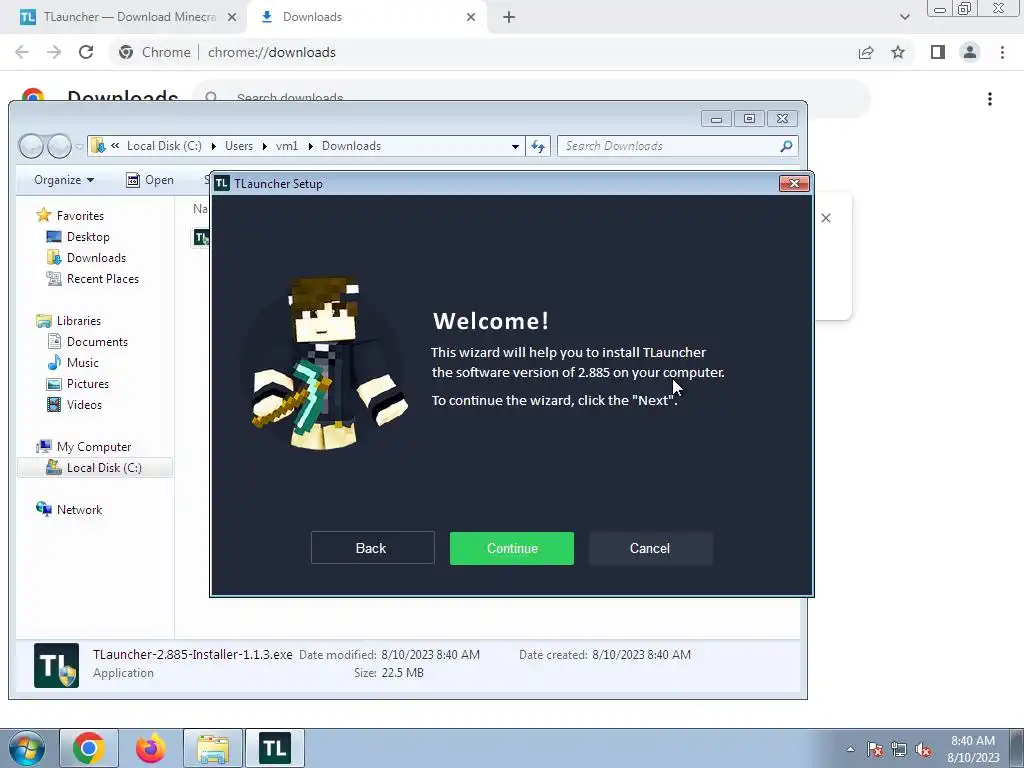Close TLauncher Setup with red X
The width and height of the screenshot is (1024, 768).
794,184
